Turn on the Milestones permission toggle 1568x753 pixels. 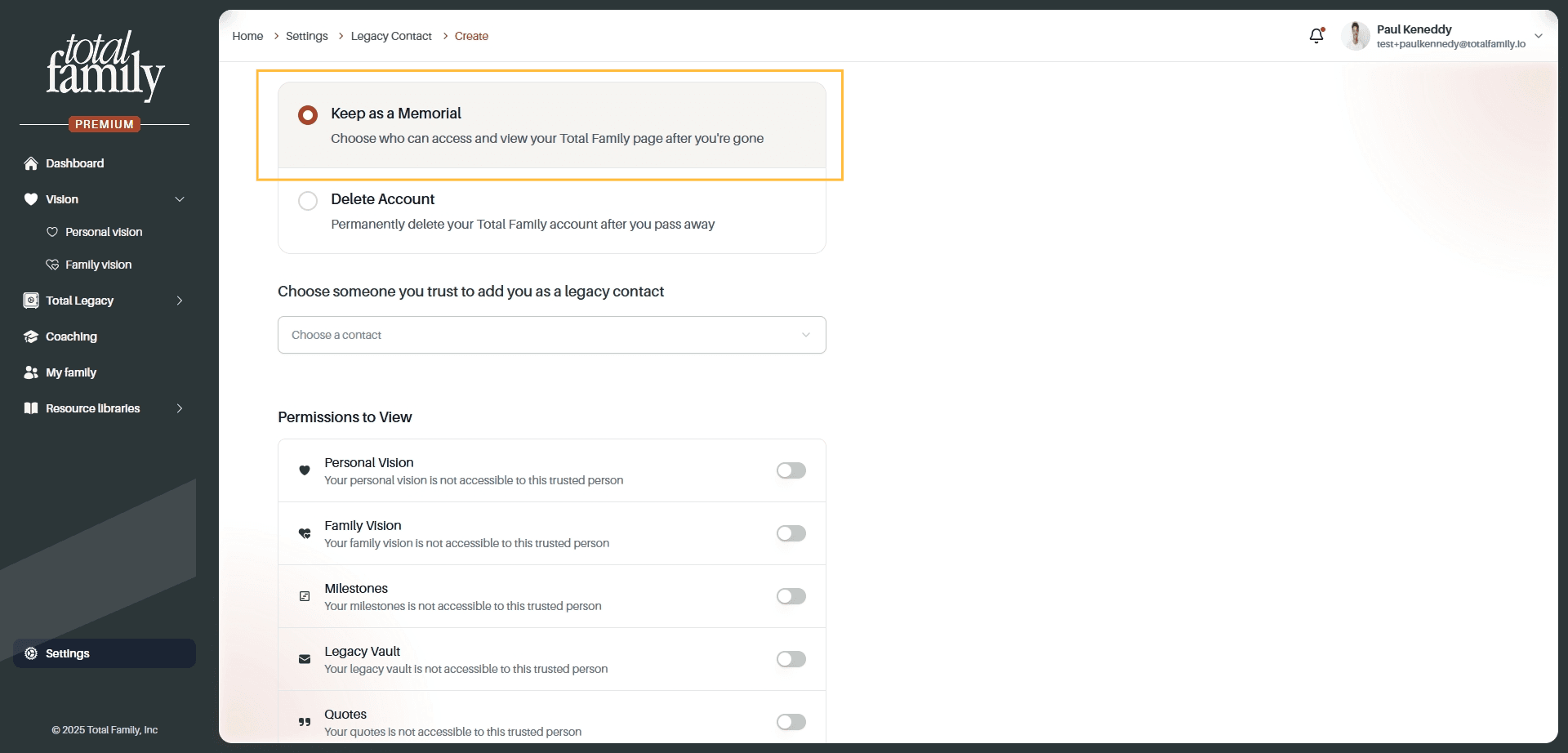[x=791, y=596]
